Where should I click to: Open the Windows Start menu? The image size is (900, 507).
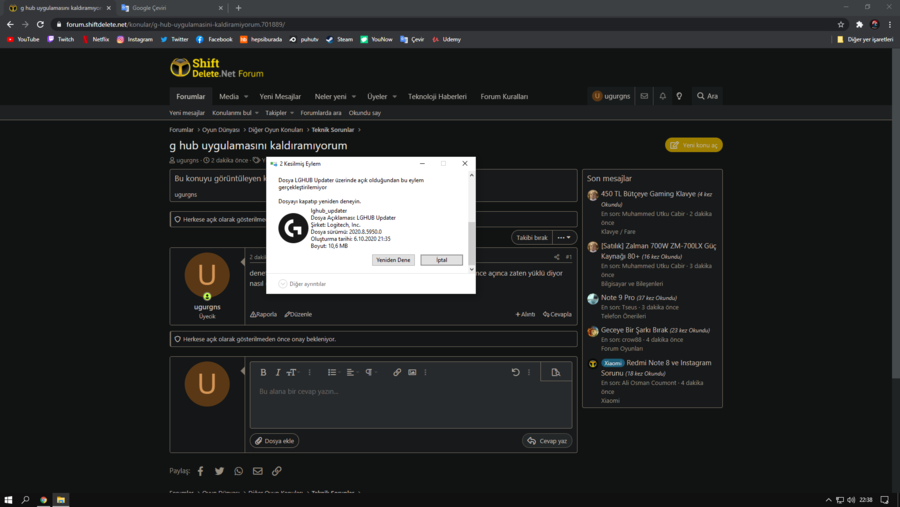(8, 500)
